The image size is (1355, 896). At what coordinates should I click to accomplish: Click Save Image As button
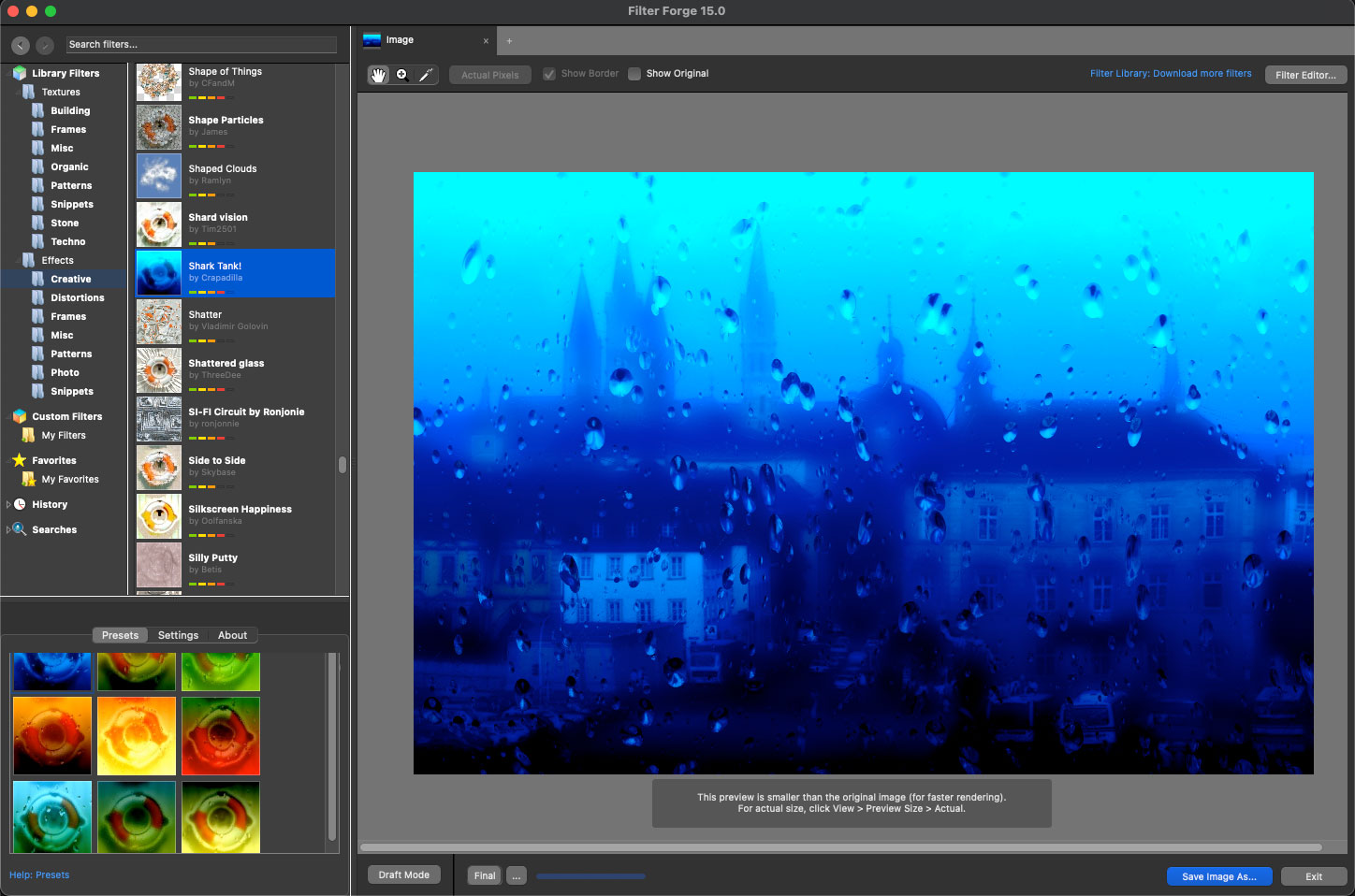tap(1218, 876)
